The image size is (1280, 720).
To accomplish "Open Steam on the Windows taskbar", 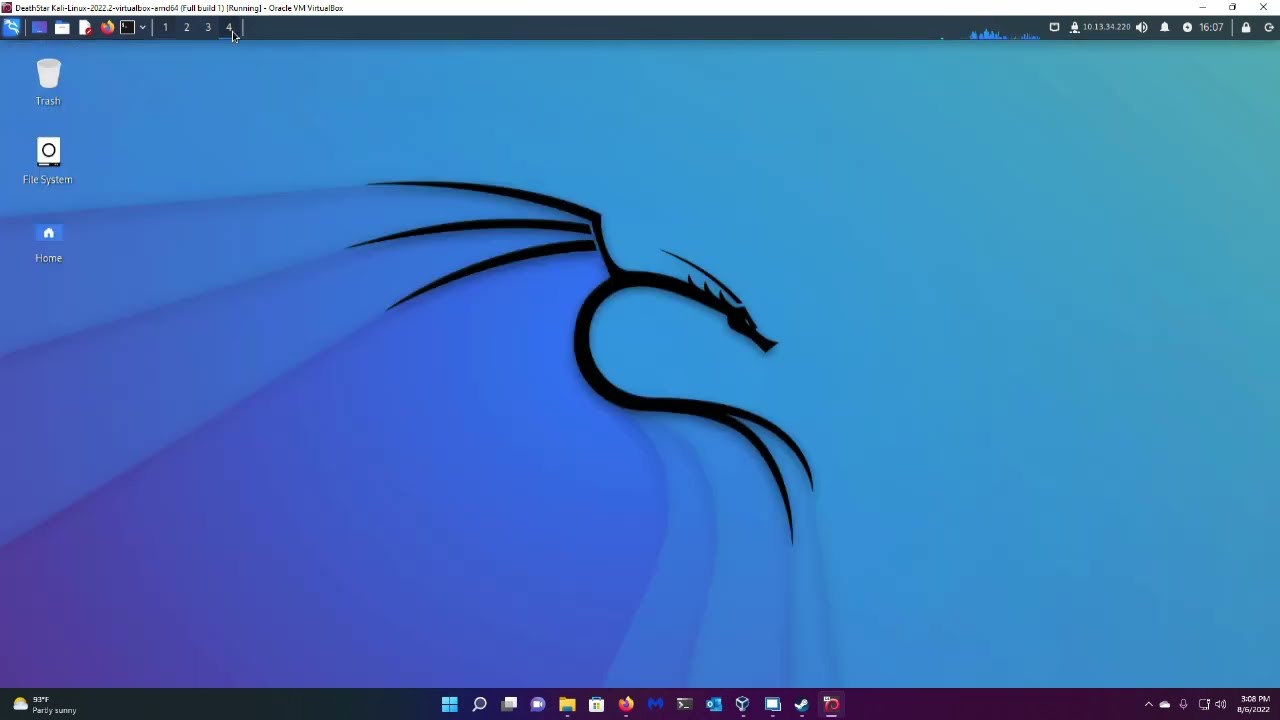I will pyautogui.click(x=802, y=705).
